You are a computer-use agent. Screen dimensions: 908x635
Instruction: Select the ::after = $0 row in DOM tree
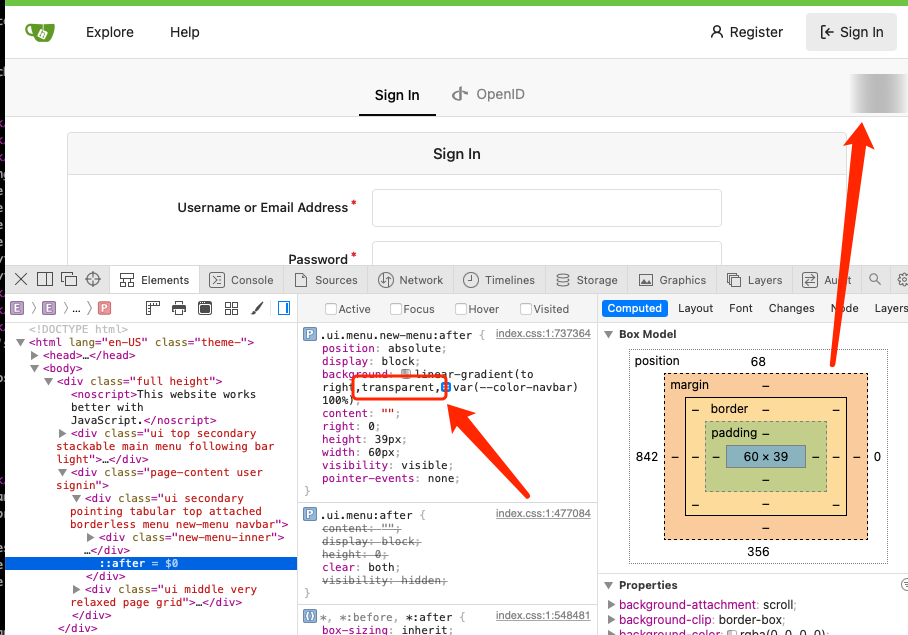pyautogui.click(x=151, y=563)
